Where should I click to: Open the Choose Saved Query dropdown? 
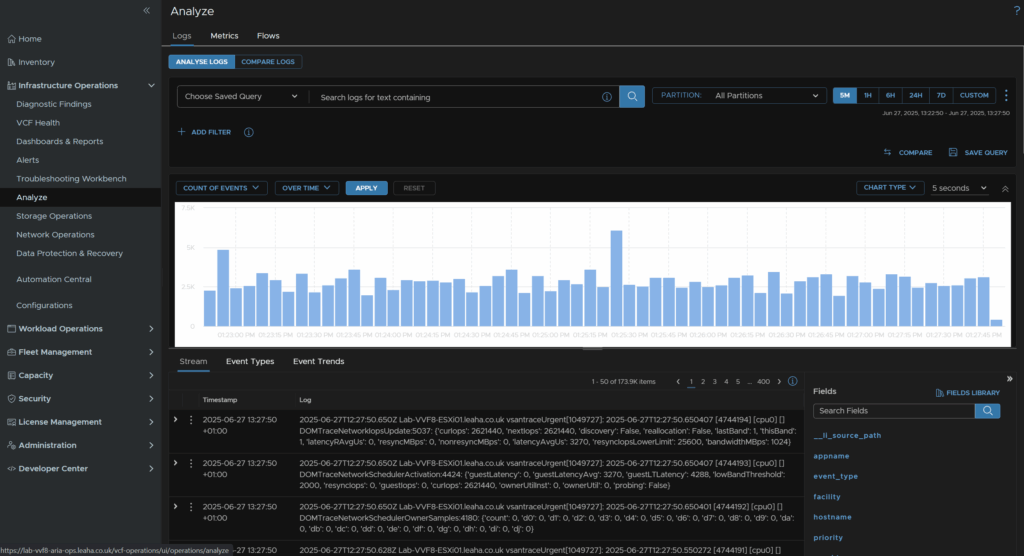241,97
